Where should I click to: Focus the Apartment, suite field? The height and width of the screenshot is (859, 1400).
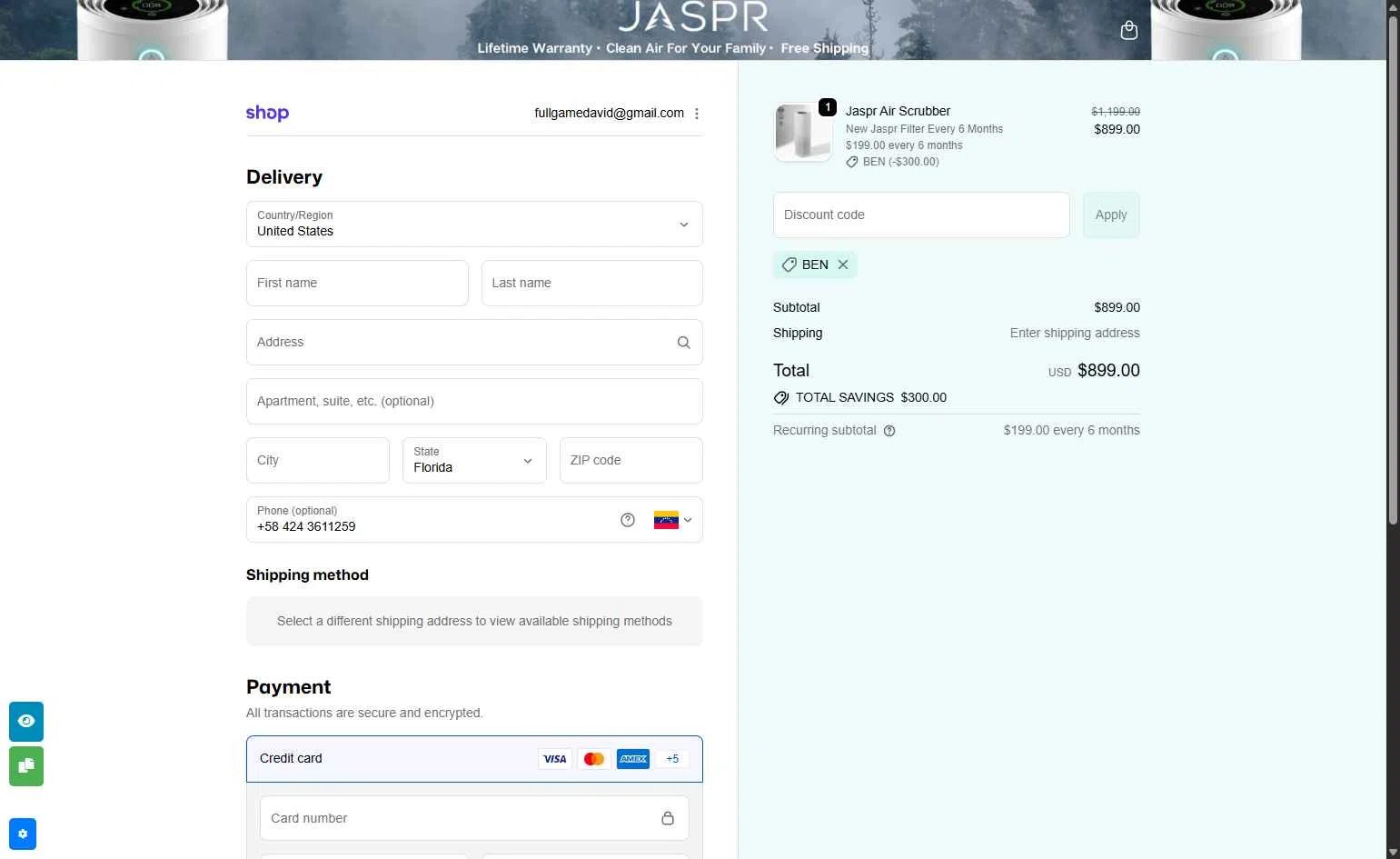[474, 402]
